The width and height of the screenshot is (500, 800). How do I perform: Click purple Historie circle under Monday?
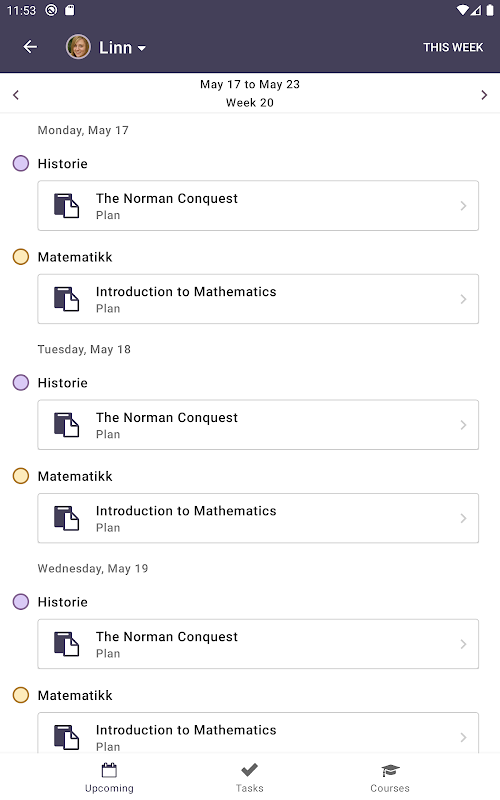click(x=21, y=164)
